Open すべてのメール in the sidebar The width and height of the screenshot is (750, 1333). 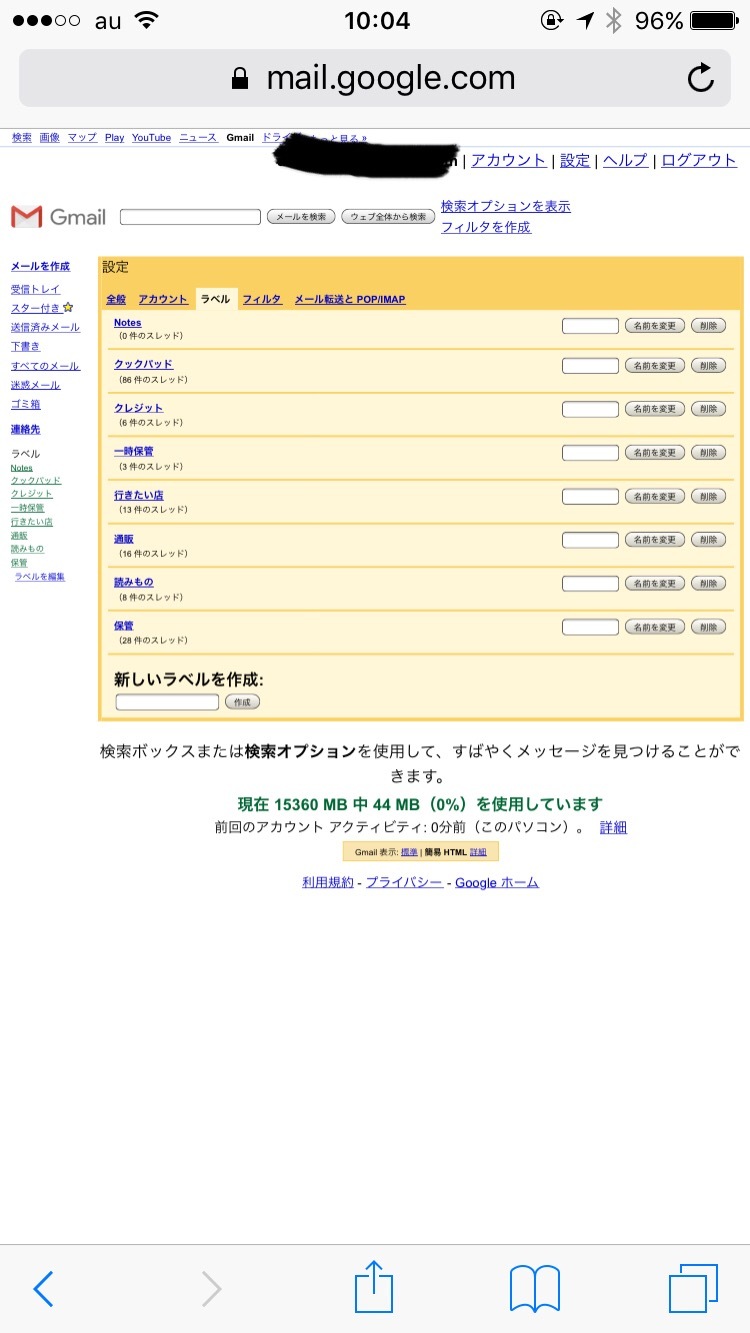(45, 366)
